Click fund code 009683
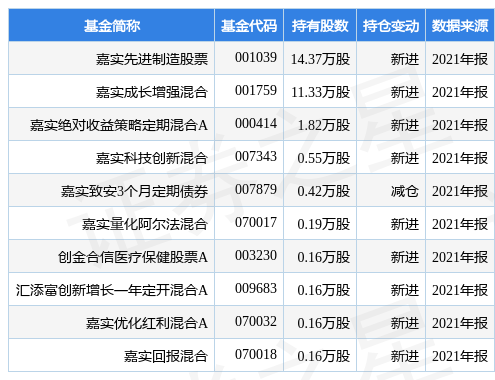 256,289
